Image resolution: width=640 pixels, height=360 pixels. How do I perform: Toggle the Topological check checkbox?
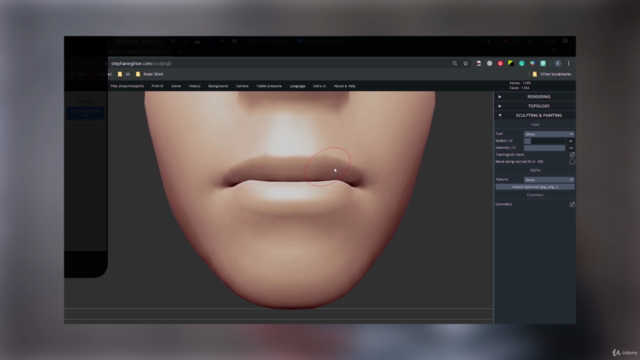click(572, 155)
